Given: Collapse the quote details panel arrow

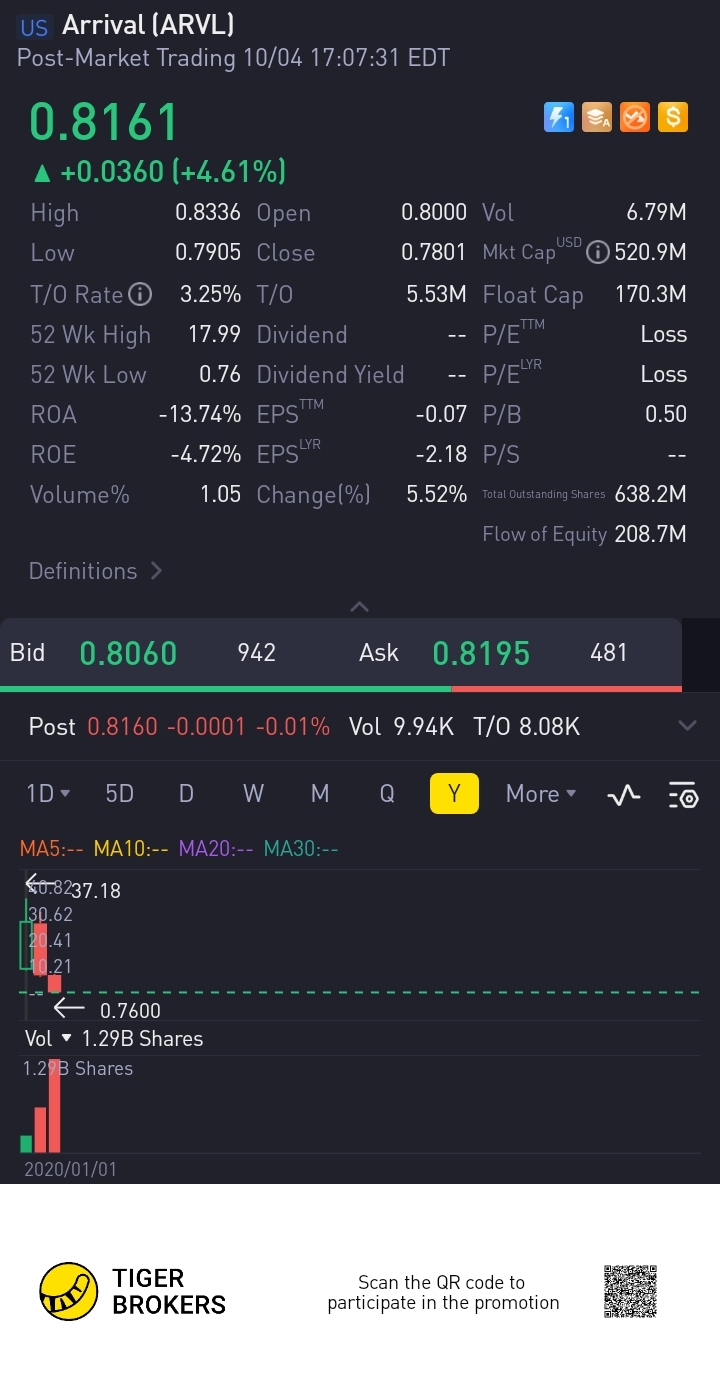Looking at the screenshot, I should (x=360, y=606).
